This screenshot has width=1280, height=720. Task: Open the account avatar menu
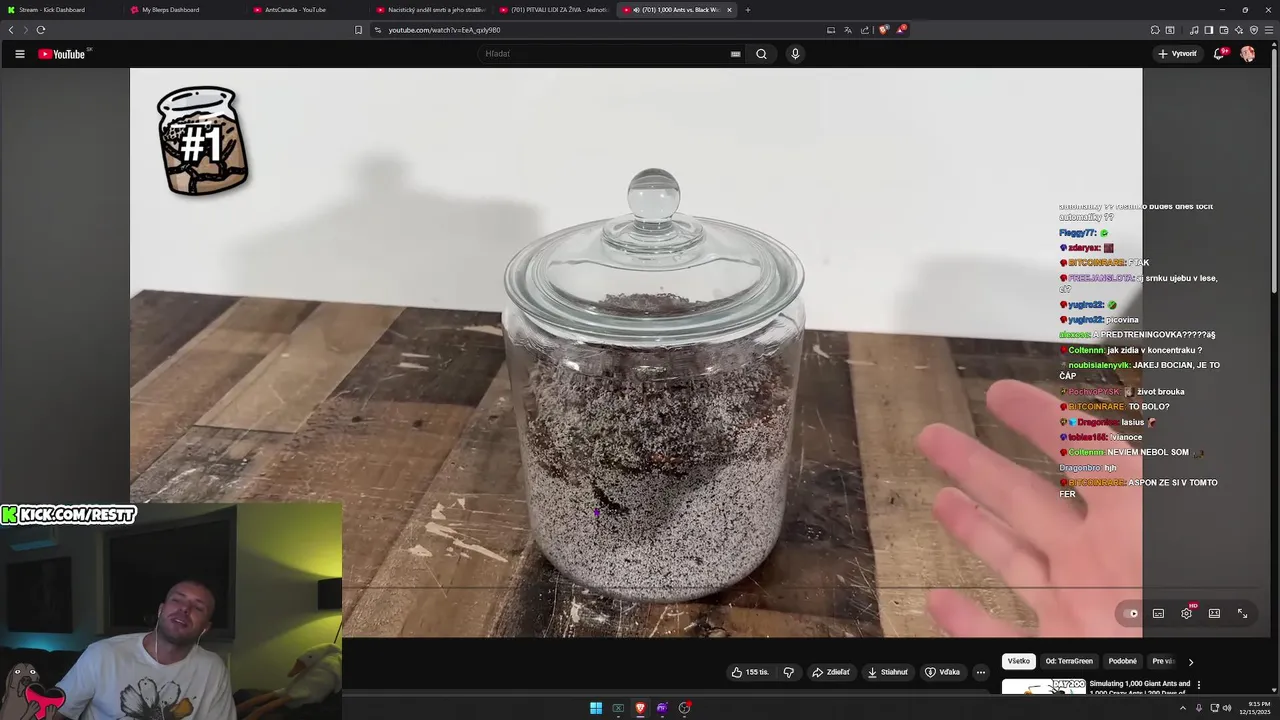click(1247, 54)
